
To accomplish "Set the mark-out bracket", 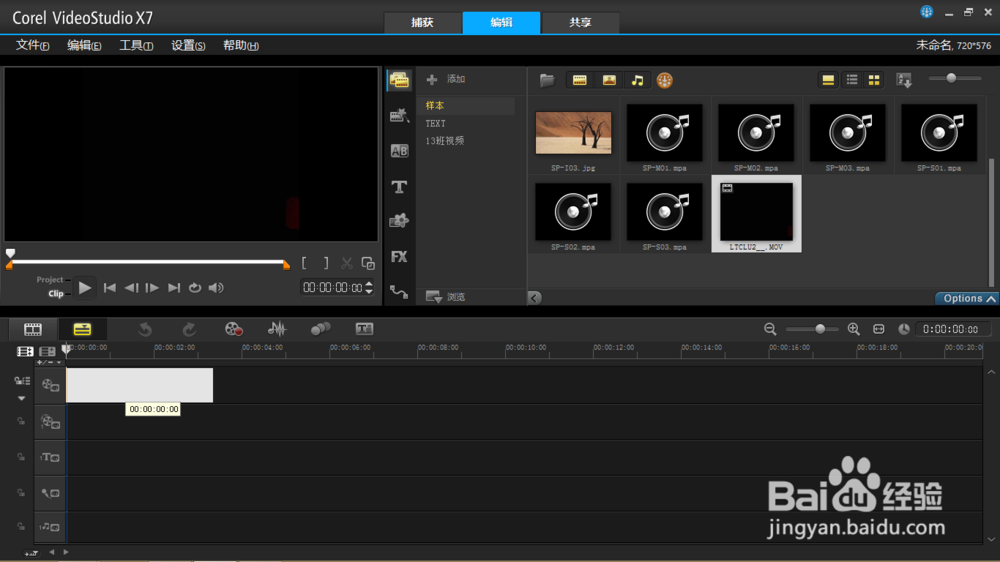I will [326, 263].
